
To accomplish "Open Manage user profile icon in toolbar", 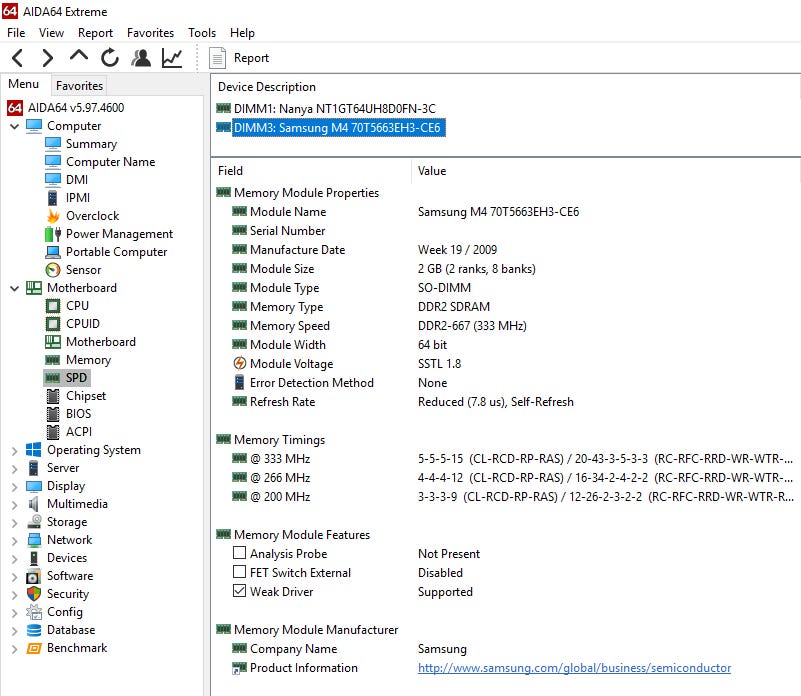I will (141, 58).
